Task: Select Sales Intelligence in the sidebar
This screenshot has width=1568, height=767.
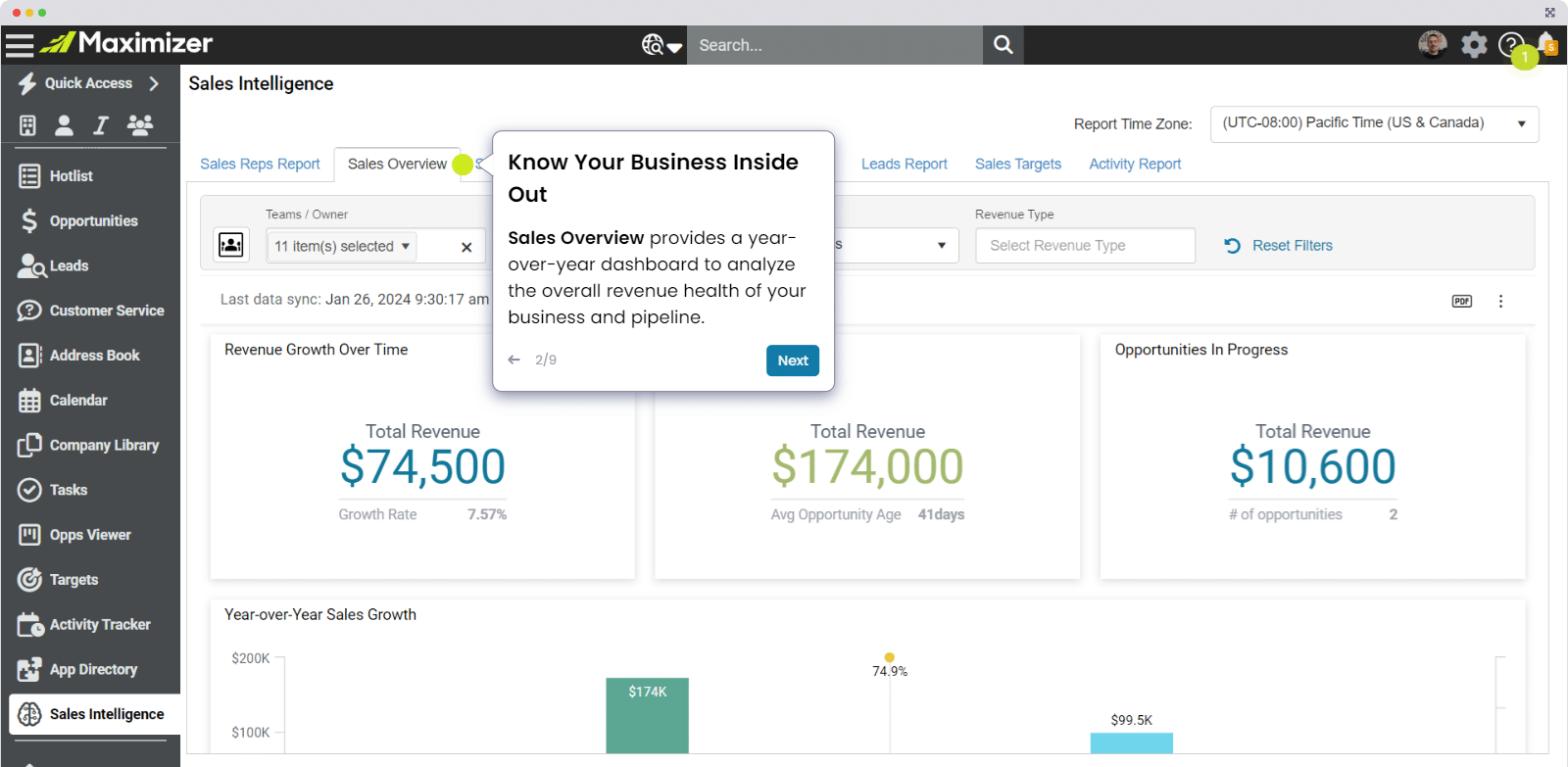Action: click(x=94, y=714)
